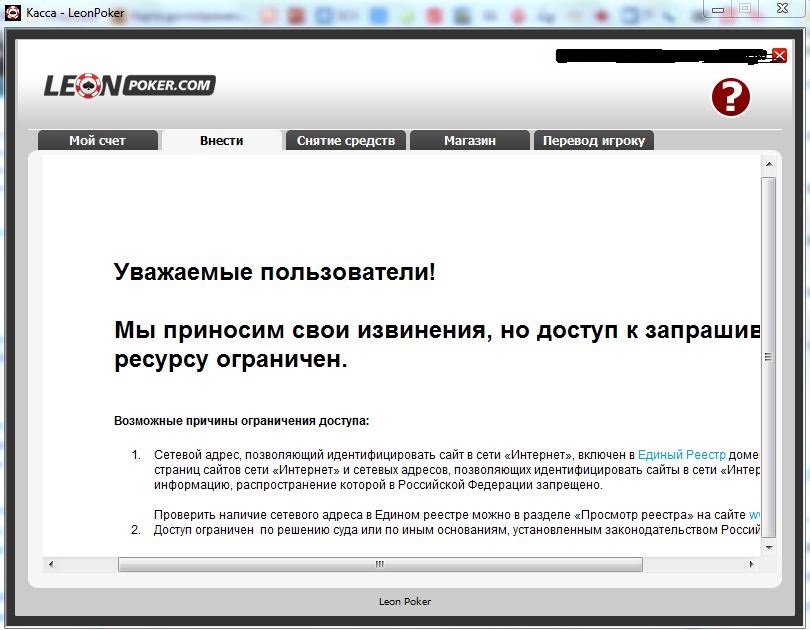Click the horizontal scrollbar right arrow
This screenshot has width=810, height=630.
[x=752, y=565]
